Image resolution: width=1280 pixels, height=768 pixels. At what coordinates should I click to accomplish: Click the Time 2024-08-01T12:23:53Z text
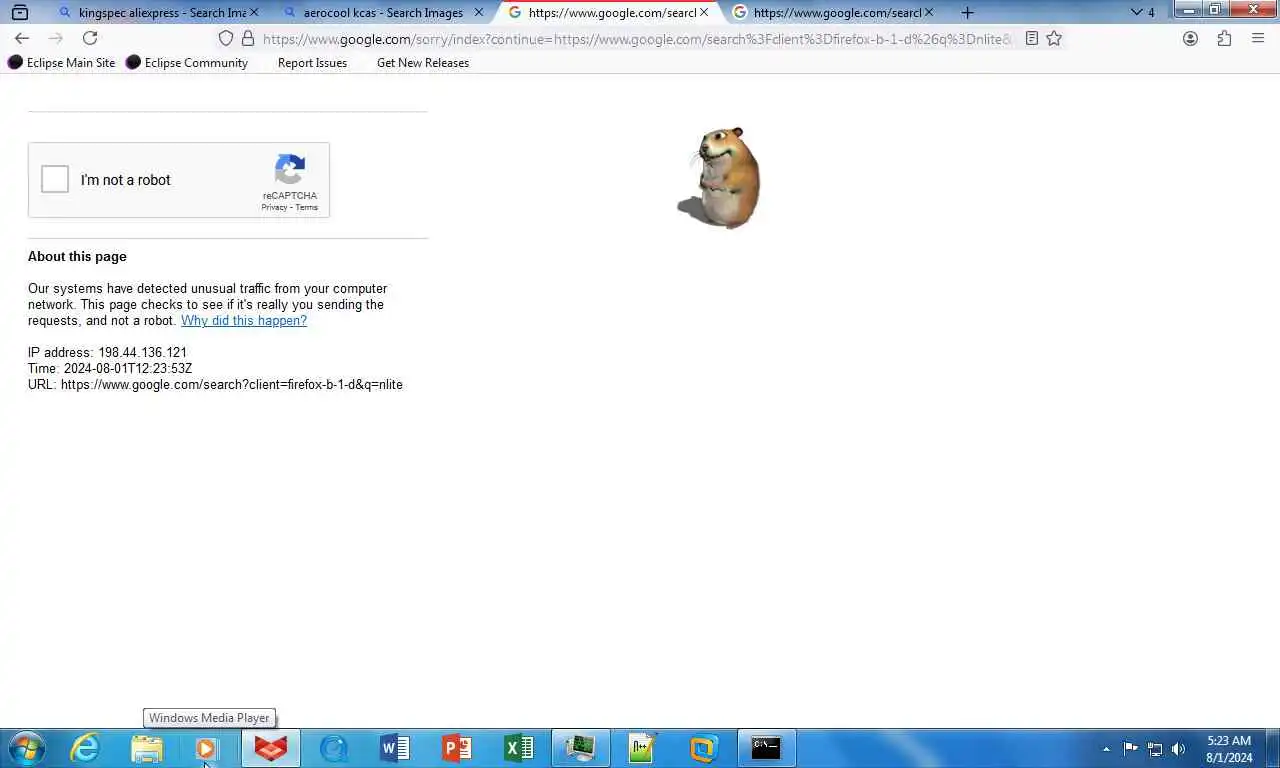pyautogui.click(x=110, y=369)
